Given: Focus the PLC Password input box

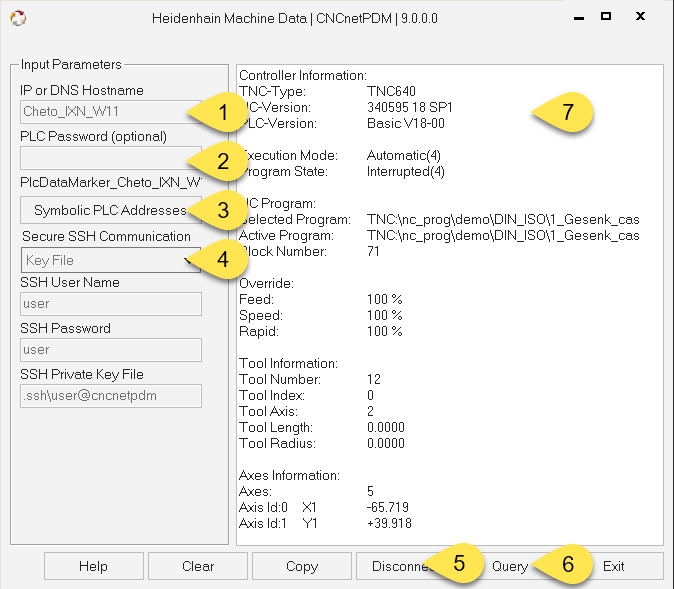Looking at the screenshot, I should 110,158.
